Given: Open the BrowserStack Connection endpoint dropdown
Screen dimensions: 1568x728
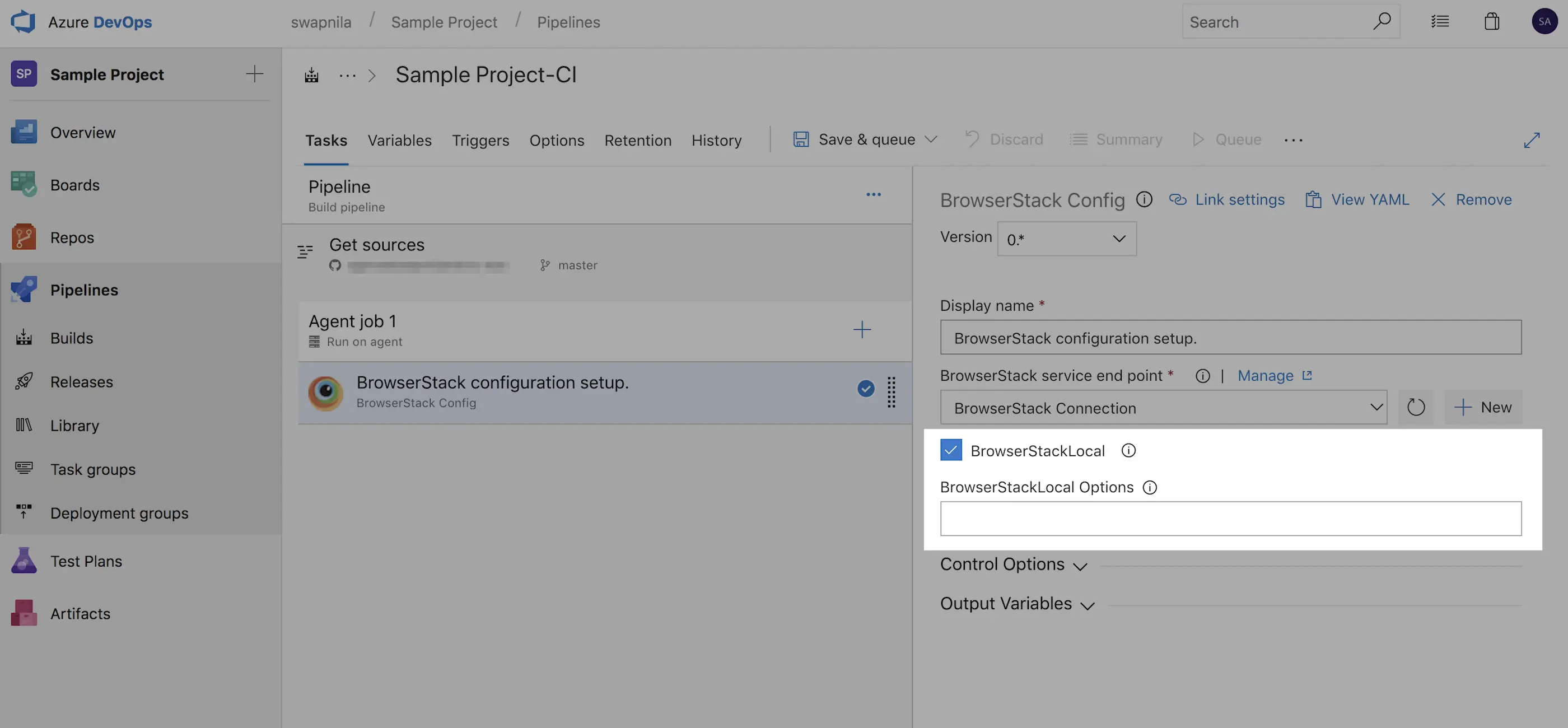Looking at the screenshot, I should (1163, 407).
